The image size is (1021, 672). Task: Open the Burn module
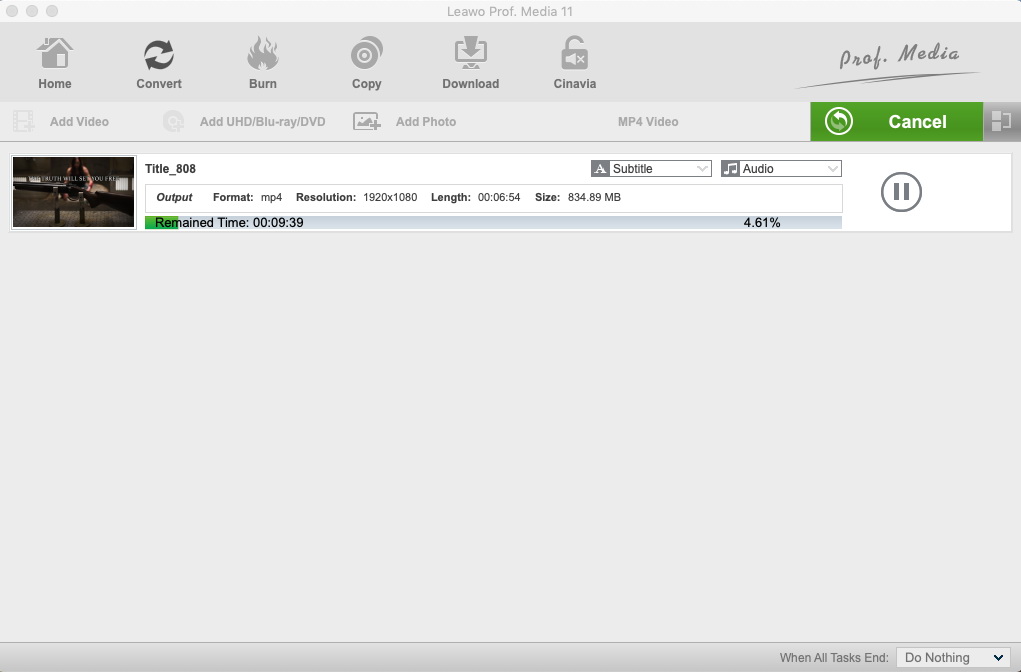[262, 63]
